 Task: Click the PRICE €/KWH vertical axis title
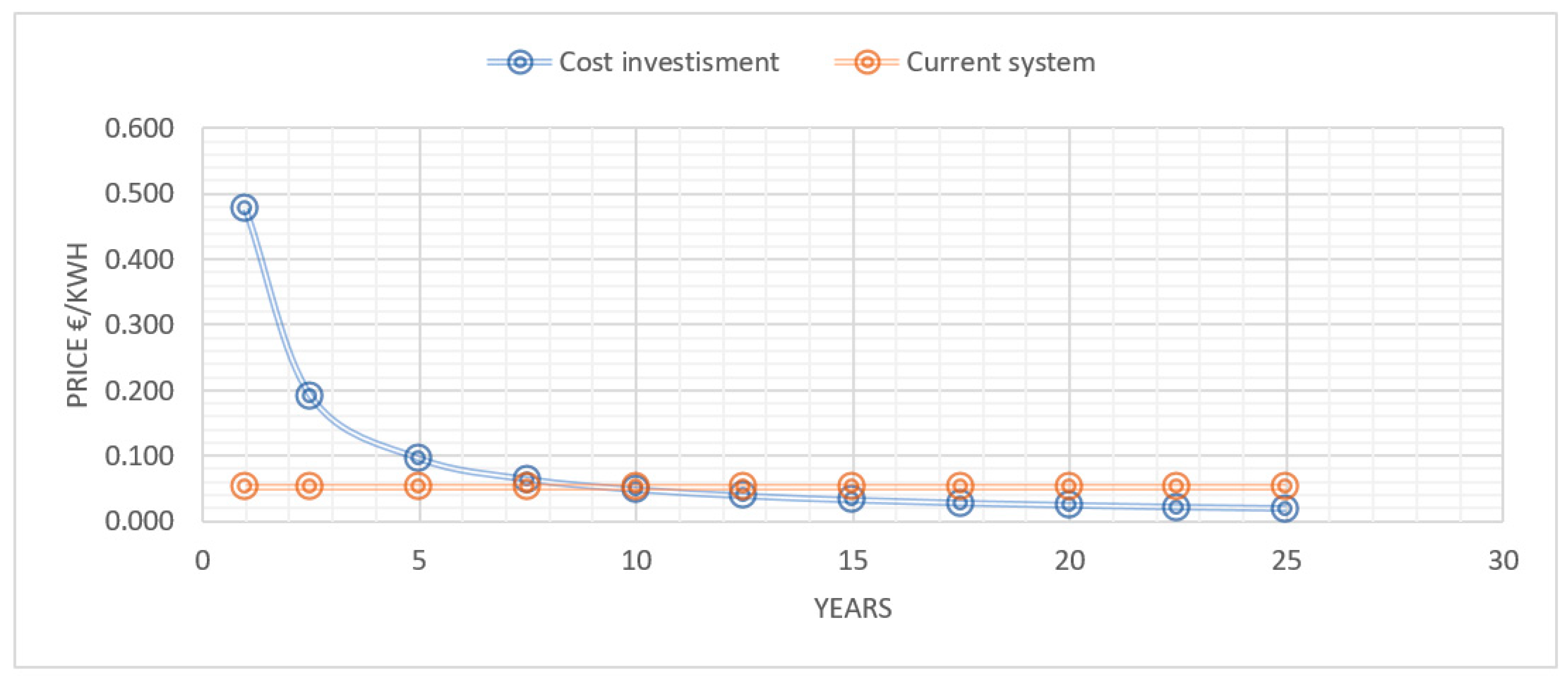point(78,325)
